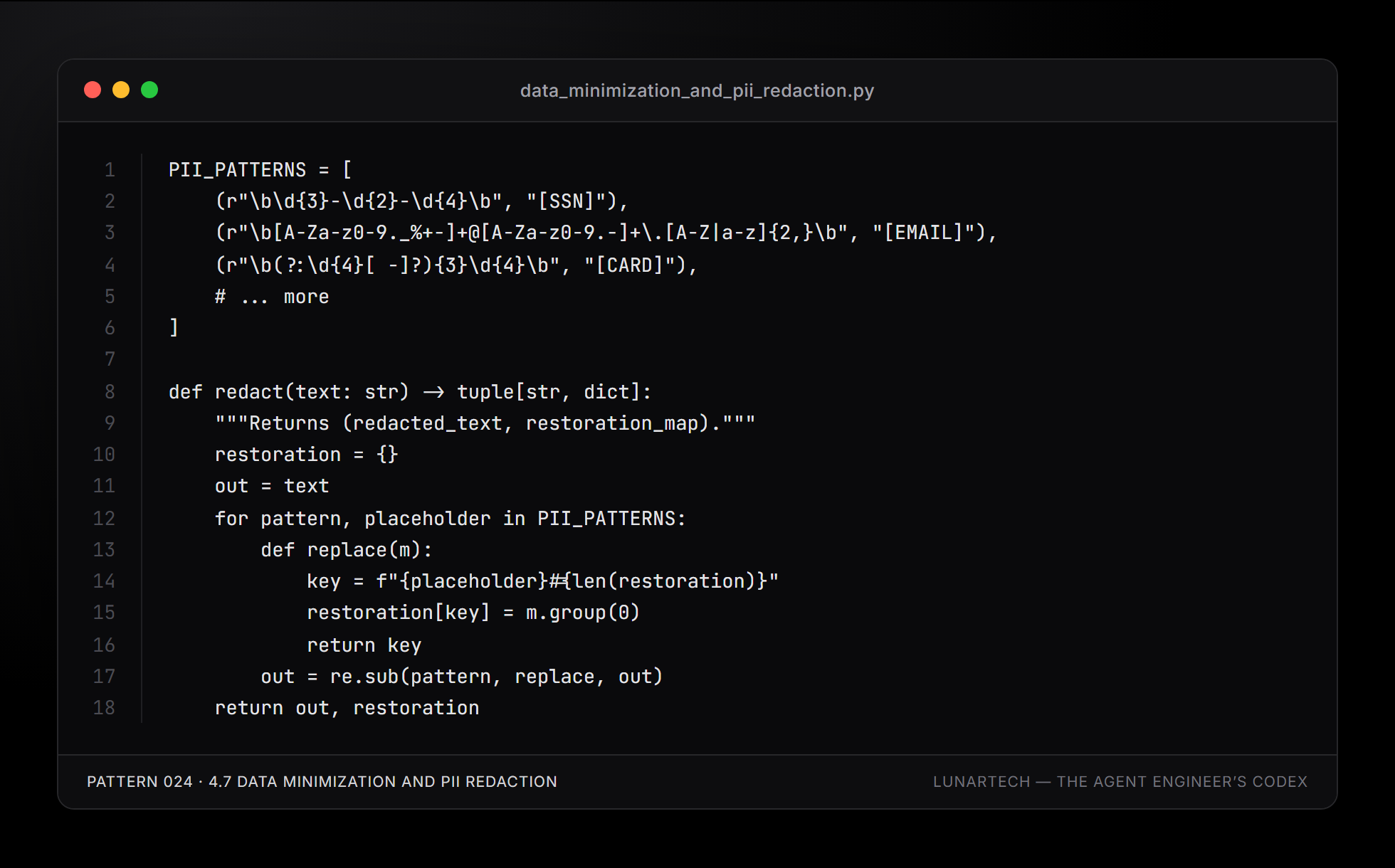Click the 'key = f"{placeholder}#...' line
The width and height of the screenshot is (1395, 868).
point(542,581)
